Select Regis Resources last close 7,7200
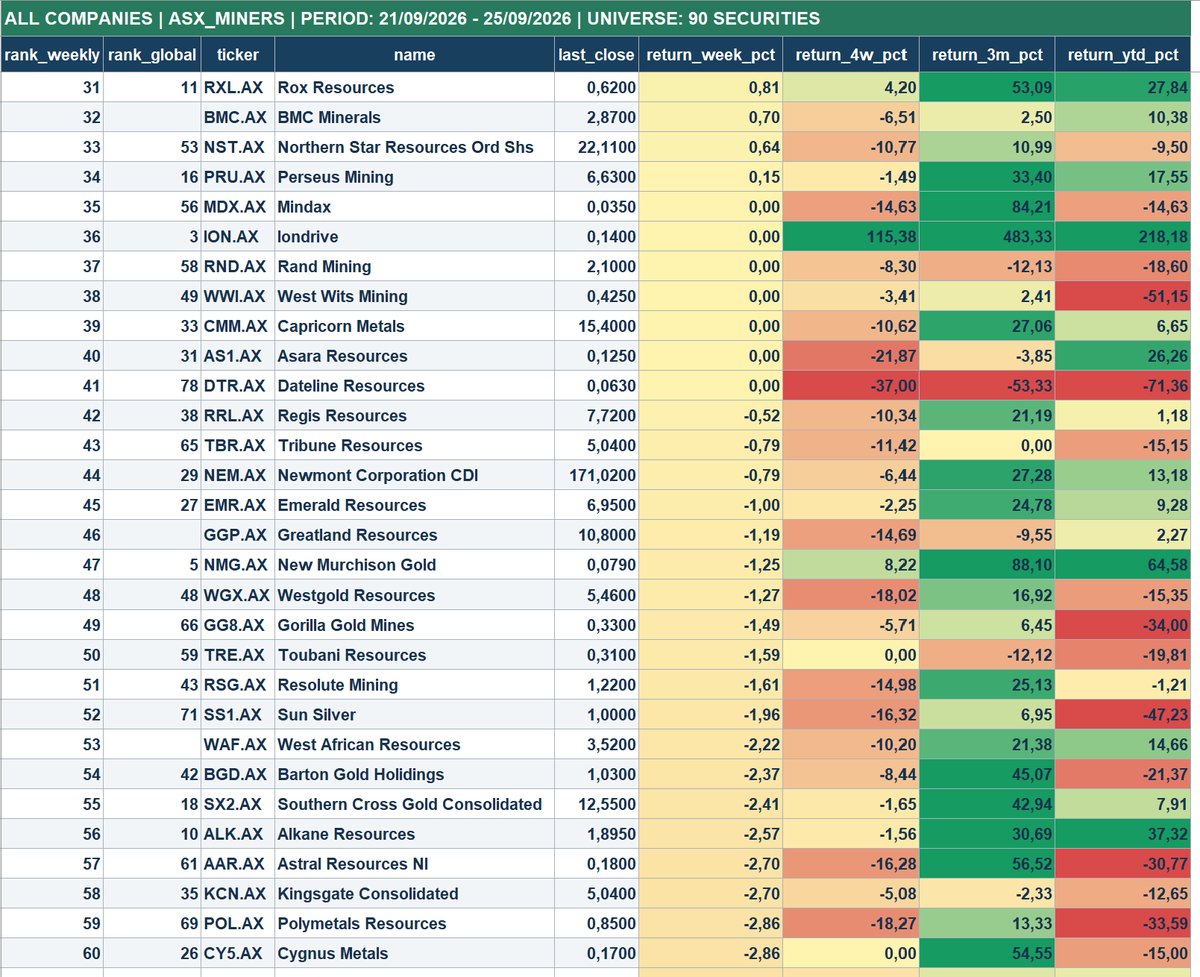 coord(596,416)
